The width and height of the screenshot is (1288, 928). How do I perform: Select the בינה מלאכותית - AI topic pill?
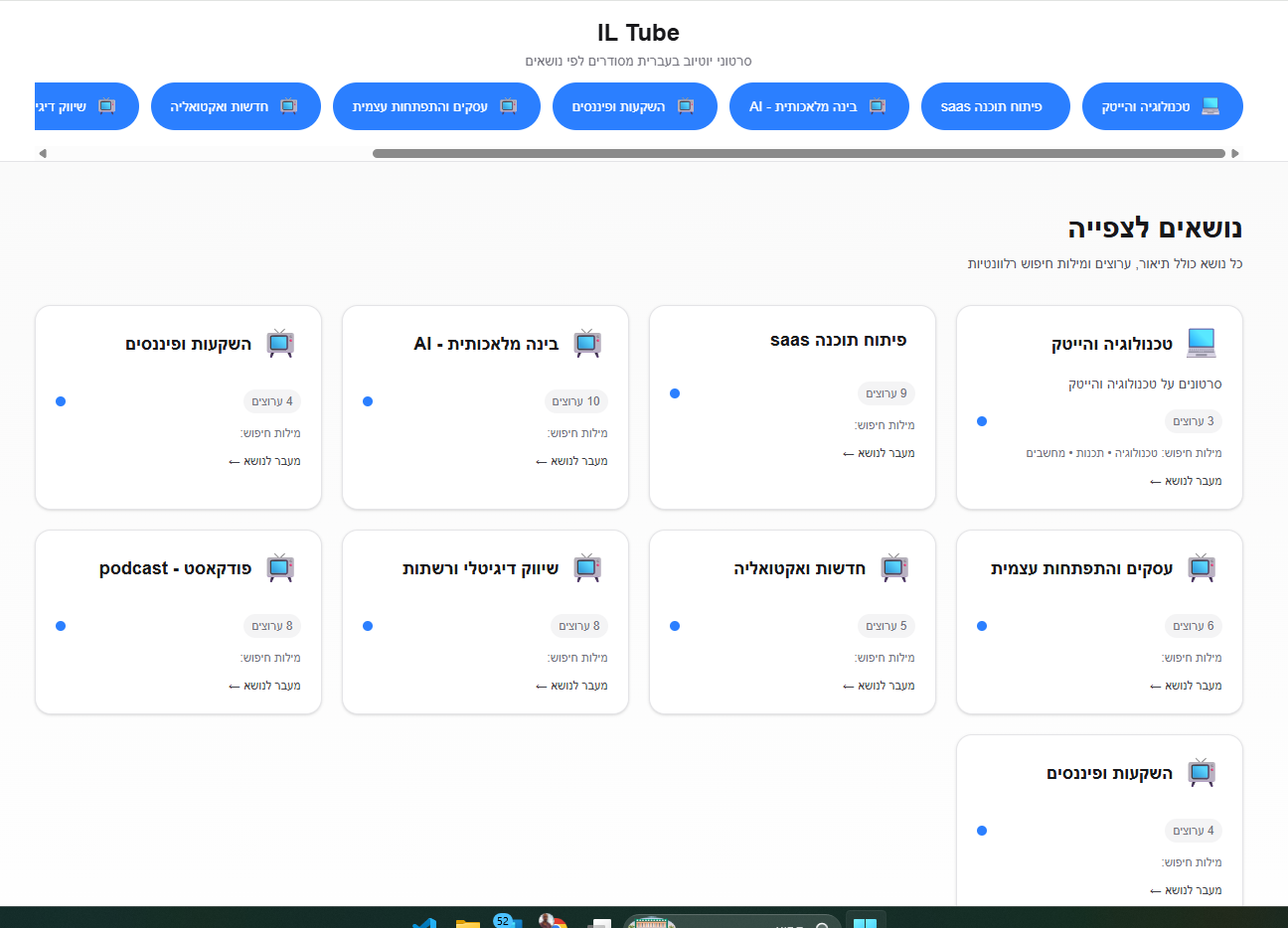[819, 106]
